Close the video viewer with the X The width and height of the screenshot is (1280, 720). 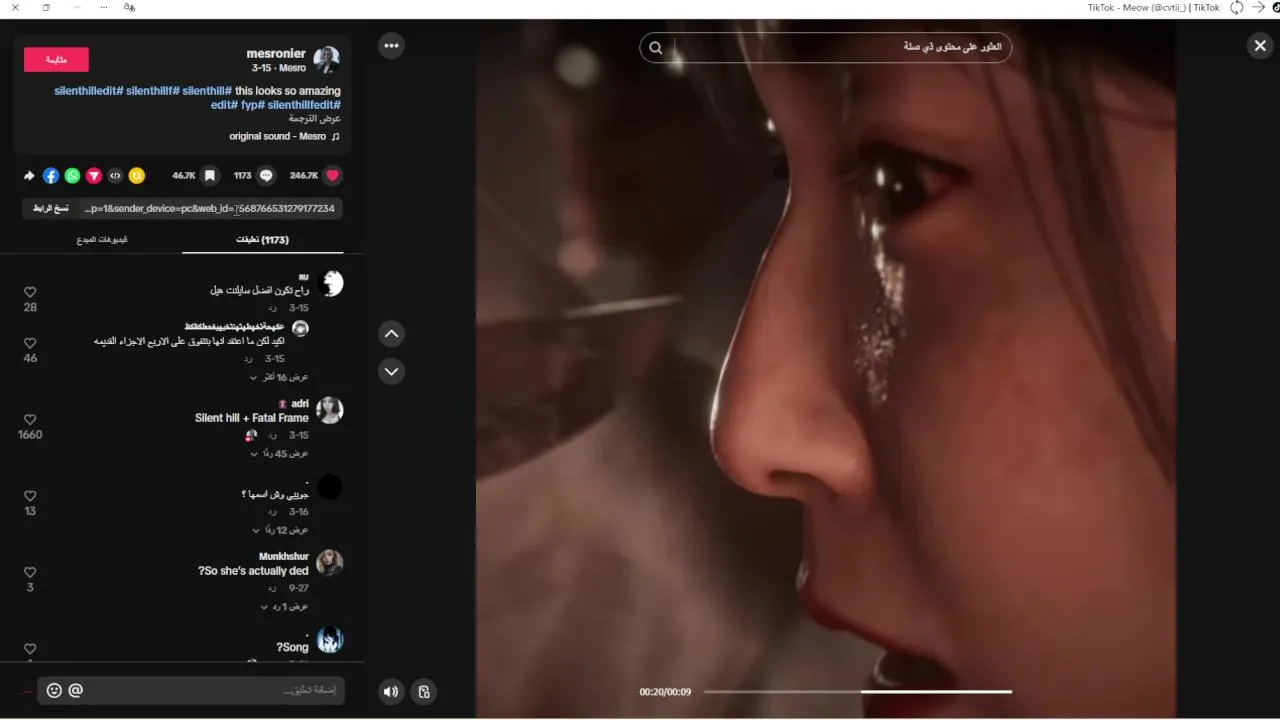click(x=1260, y=45)
